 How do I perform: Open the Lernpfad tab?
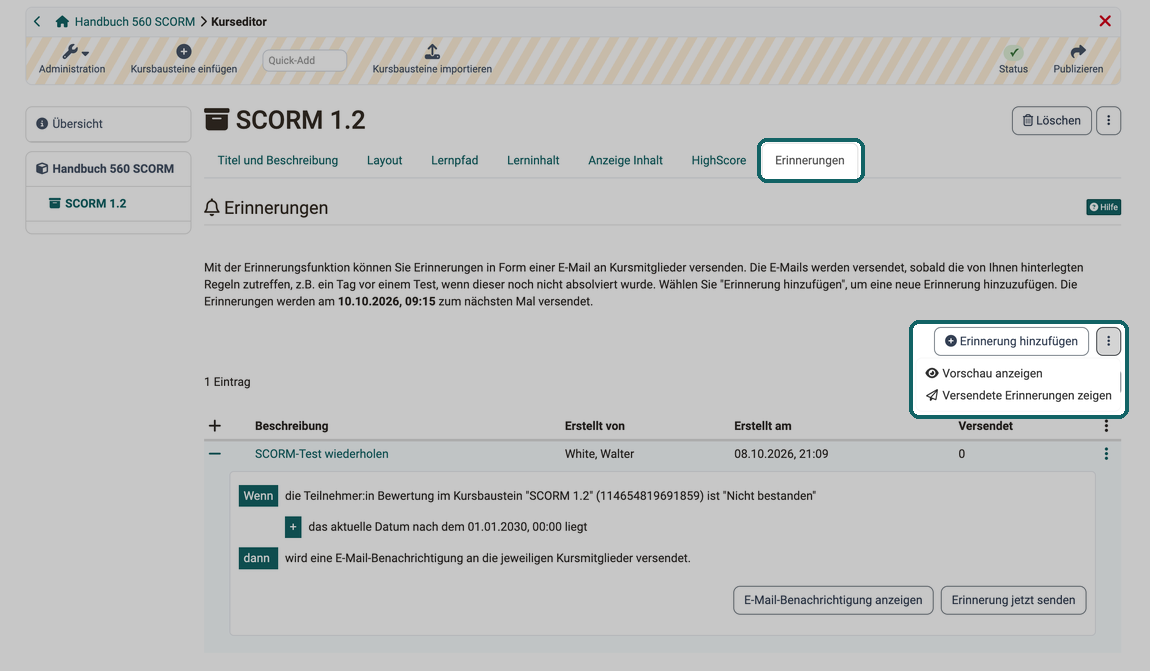click(454, 161)
